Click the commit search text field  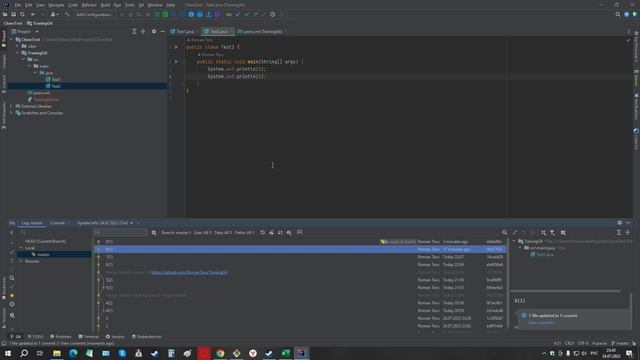tap(120, 232)
